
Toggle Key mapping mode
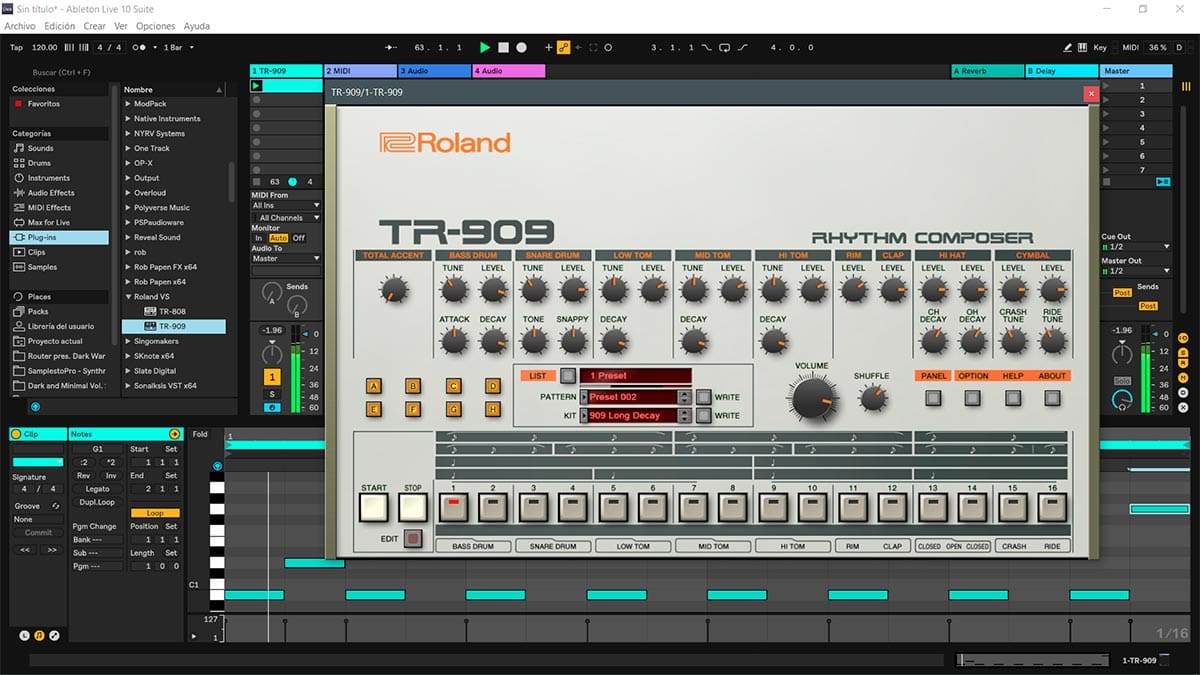(1100, 47)
